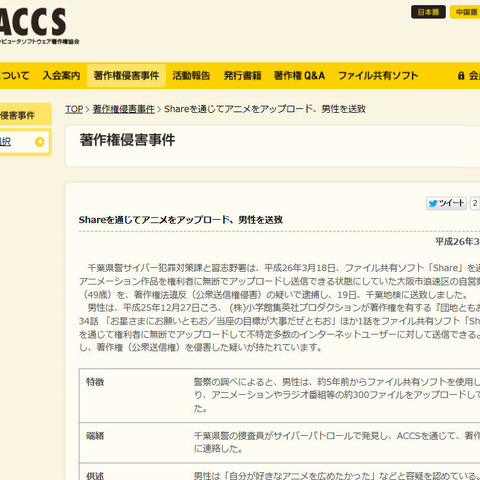Click the Twitter bird icon
Screen dimensions: 480x480
coord(433,203)
